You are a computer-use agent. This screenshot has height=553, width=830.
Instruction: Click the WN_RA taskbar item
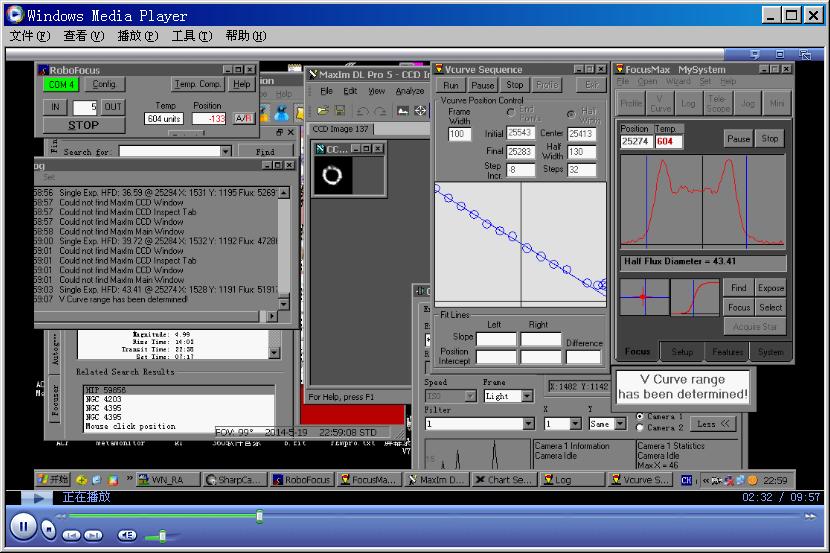coord(168,479)
